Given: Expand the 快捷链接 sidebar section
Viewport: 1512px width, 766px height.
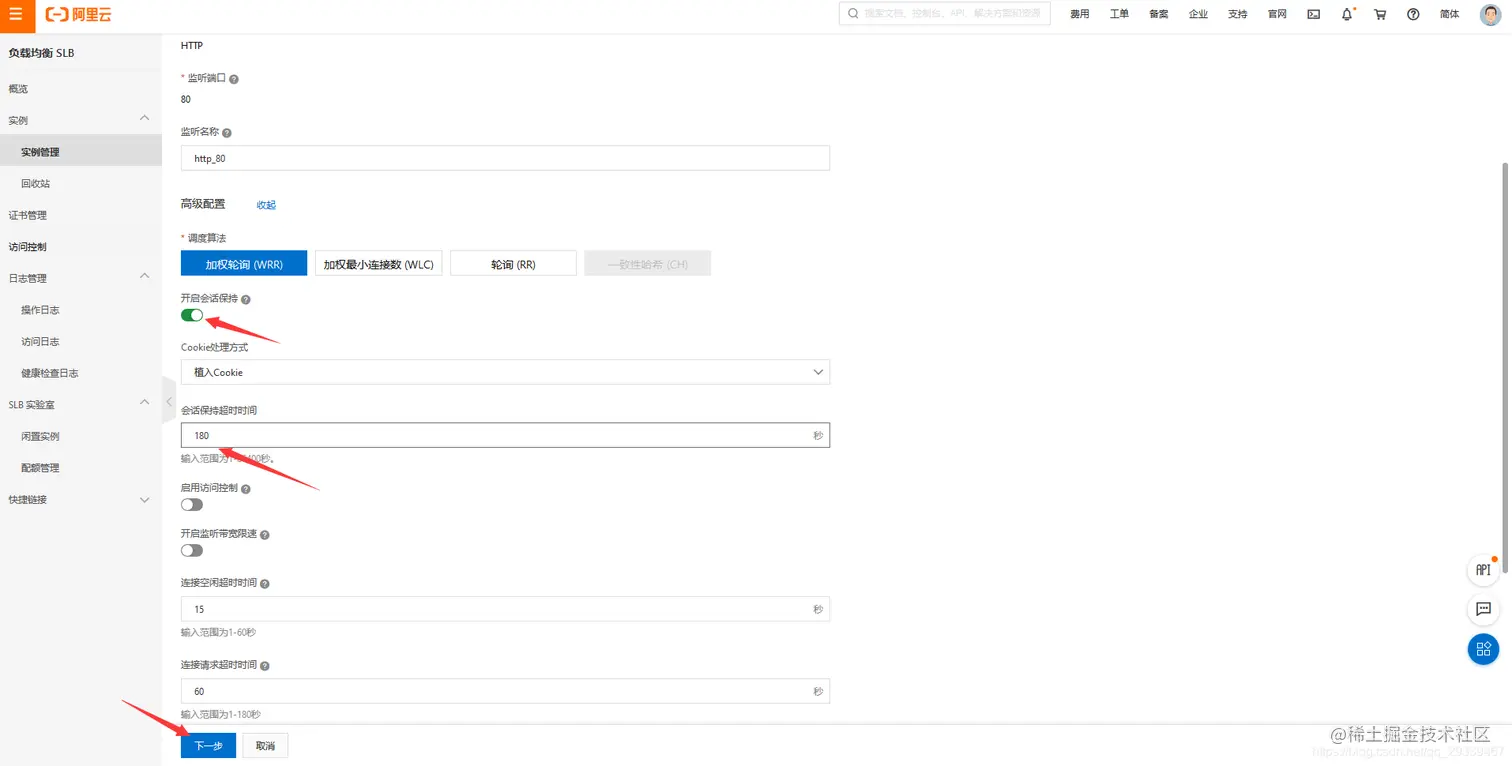Looking at the screenshot, I should 144,498.
